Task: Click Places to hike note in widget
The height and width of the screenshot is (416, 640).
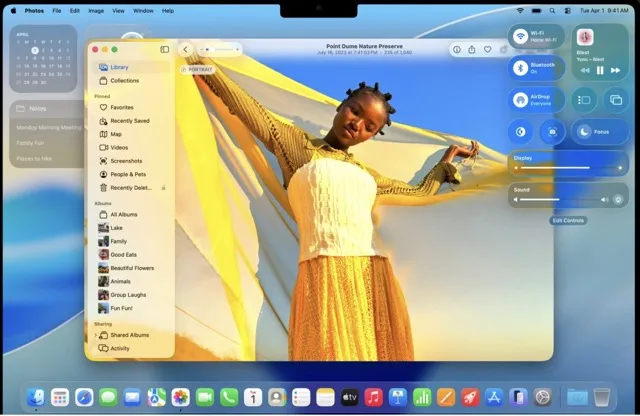Action: (34, 158)
